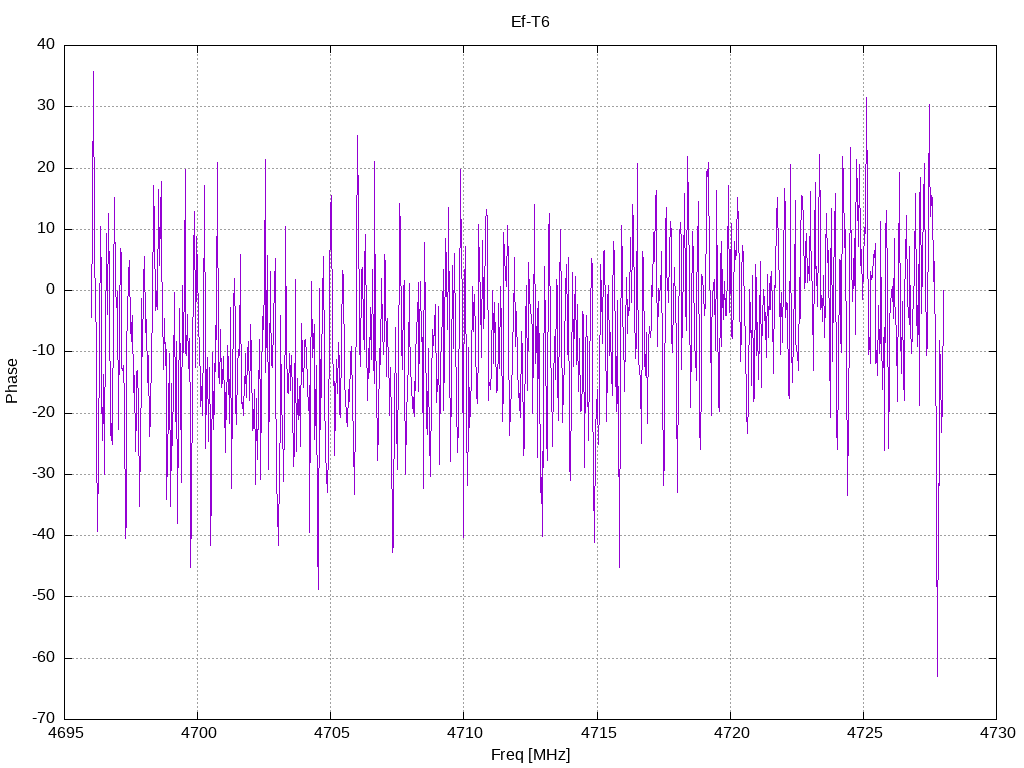Click y-axis tick label -20
This screenshot has width=1024, height=768.
(x=44, y=412)
